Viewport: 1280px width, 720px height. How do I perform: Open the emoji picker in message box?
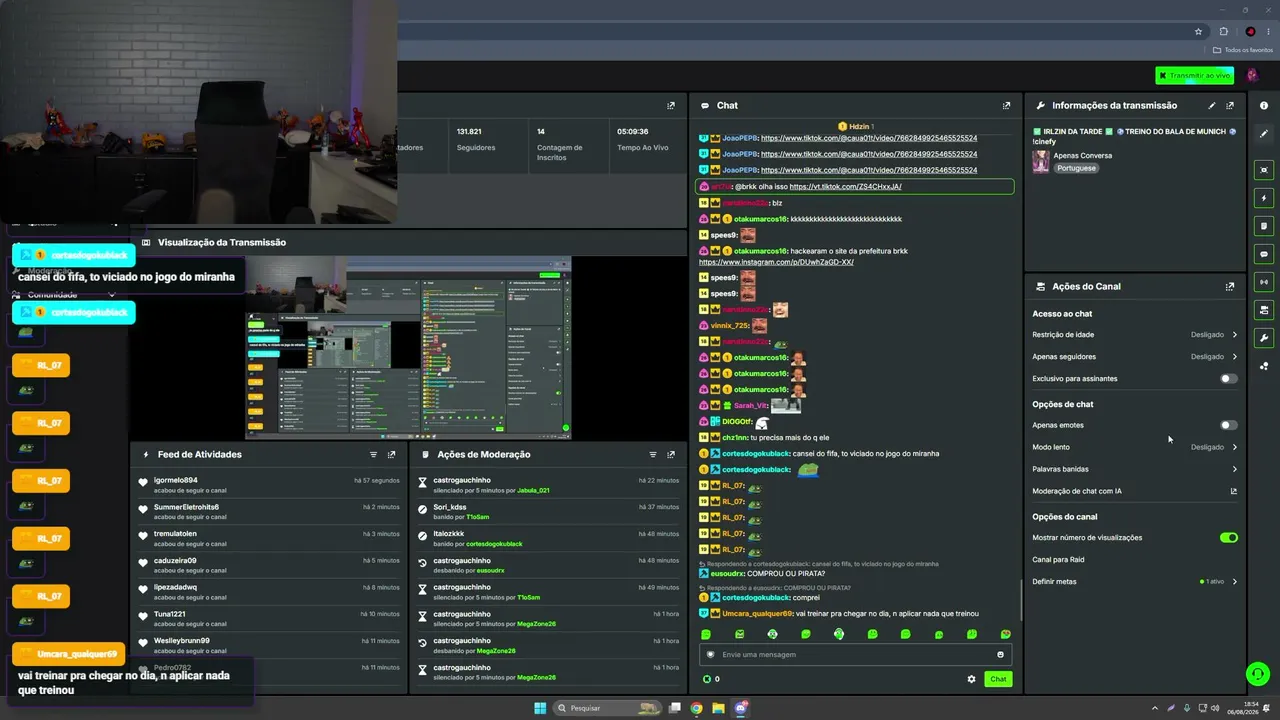tap(1000, 655)
